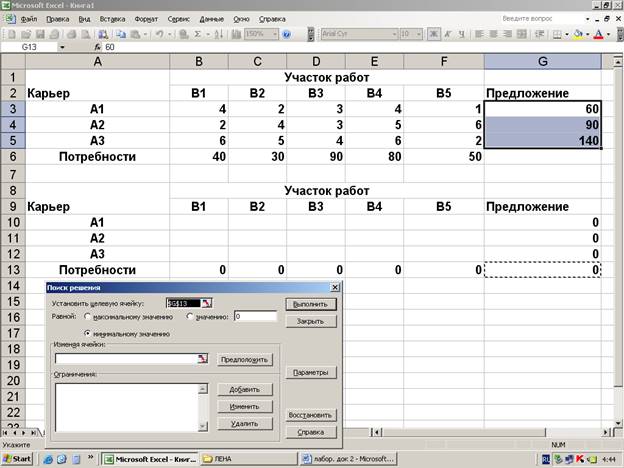Click the Справка button in Solver dialog
Image resolution: width=624 pixels, height=468 pixels.
coord(311,432)
